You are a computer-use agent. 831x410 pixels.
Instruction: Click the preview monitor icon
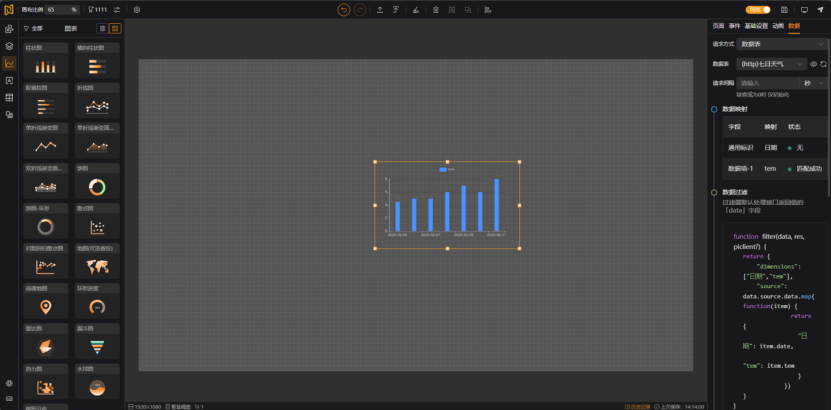[804, 10]
